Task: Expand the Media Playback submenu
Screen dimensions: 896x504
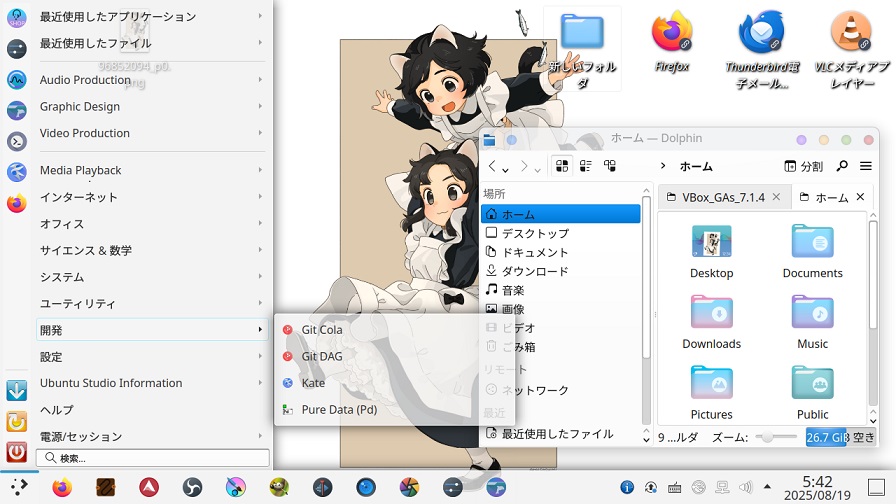Action: pos(151,170)
